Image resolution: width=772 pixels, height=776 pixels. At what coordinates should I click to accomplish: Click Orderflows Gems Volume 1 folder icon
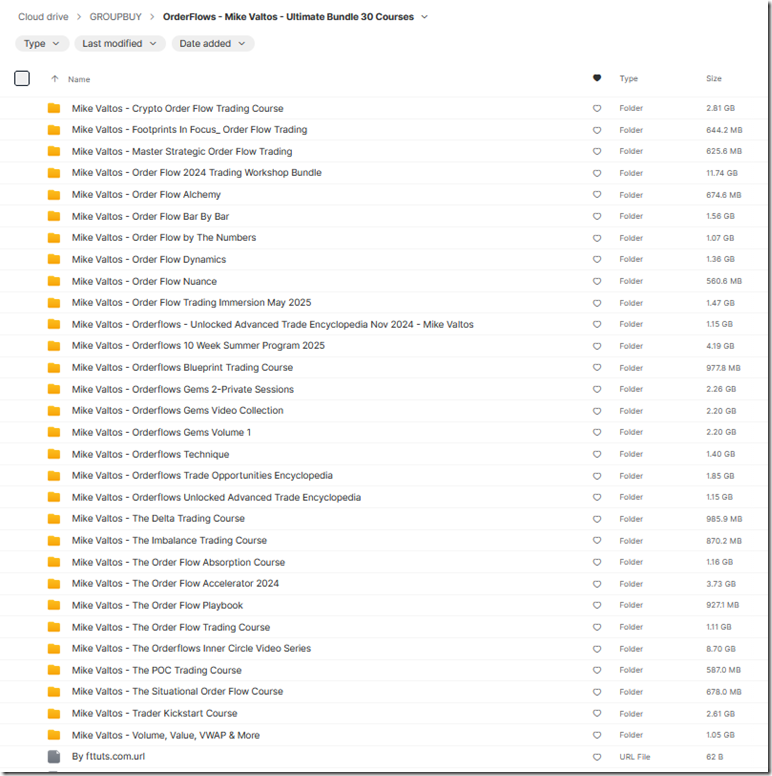tap(54, 432)
